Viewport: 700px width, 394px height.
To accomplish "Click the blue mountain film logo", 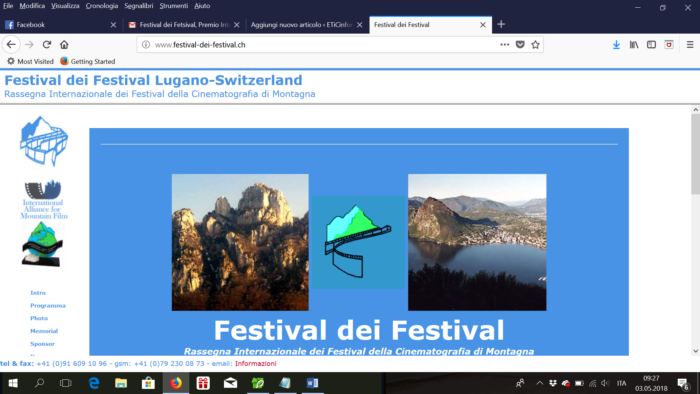I will coord(44,141).
